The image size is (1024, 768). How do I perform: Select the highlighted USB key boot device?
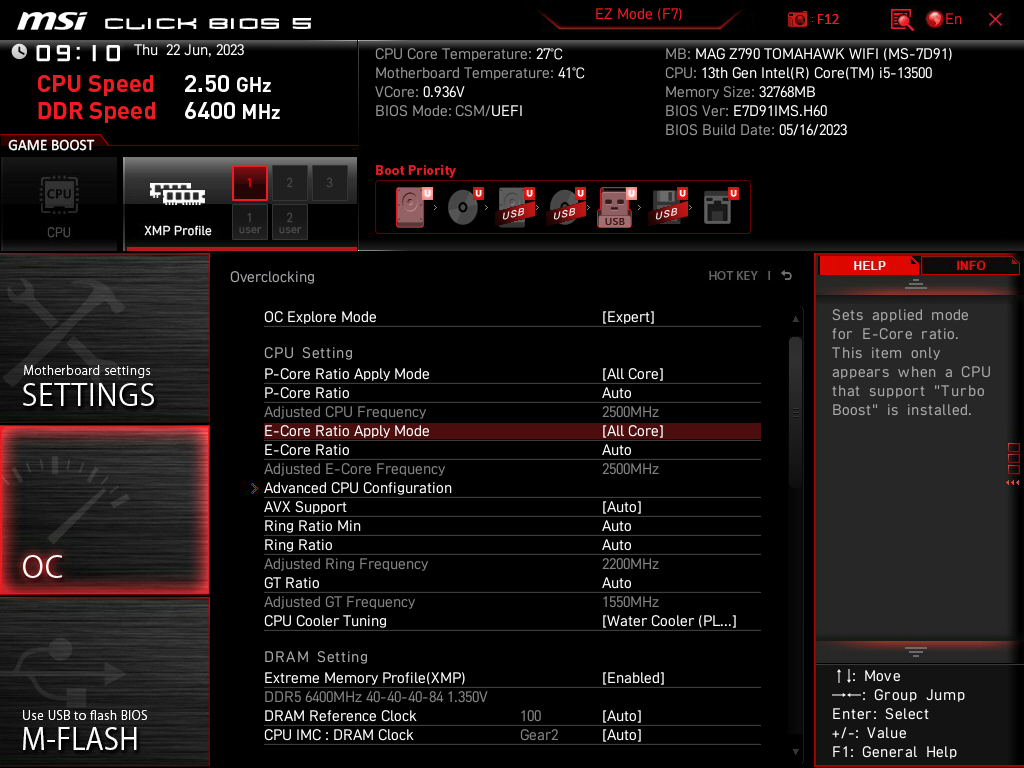(615, 207)
